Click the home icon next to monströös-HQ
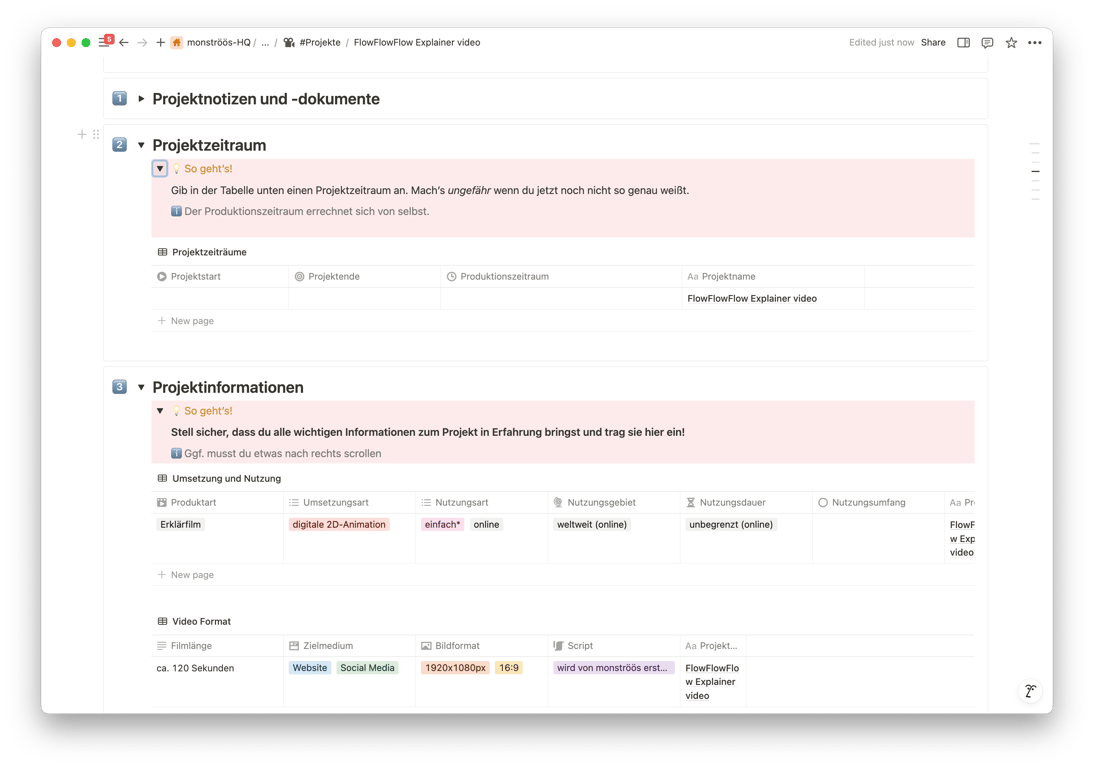1094x768 pixels. click(x=177, y=43)
